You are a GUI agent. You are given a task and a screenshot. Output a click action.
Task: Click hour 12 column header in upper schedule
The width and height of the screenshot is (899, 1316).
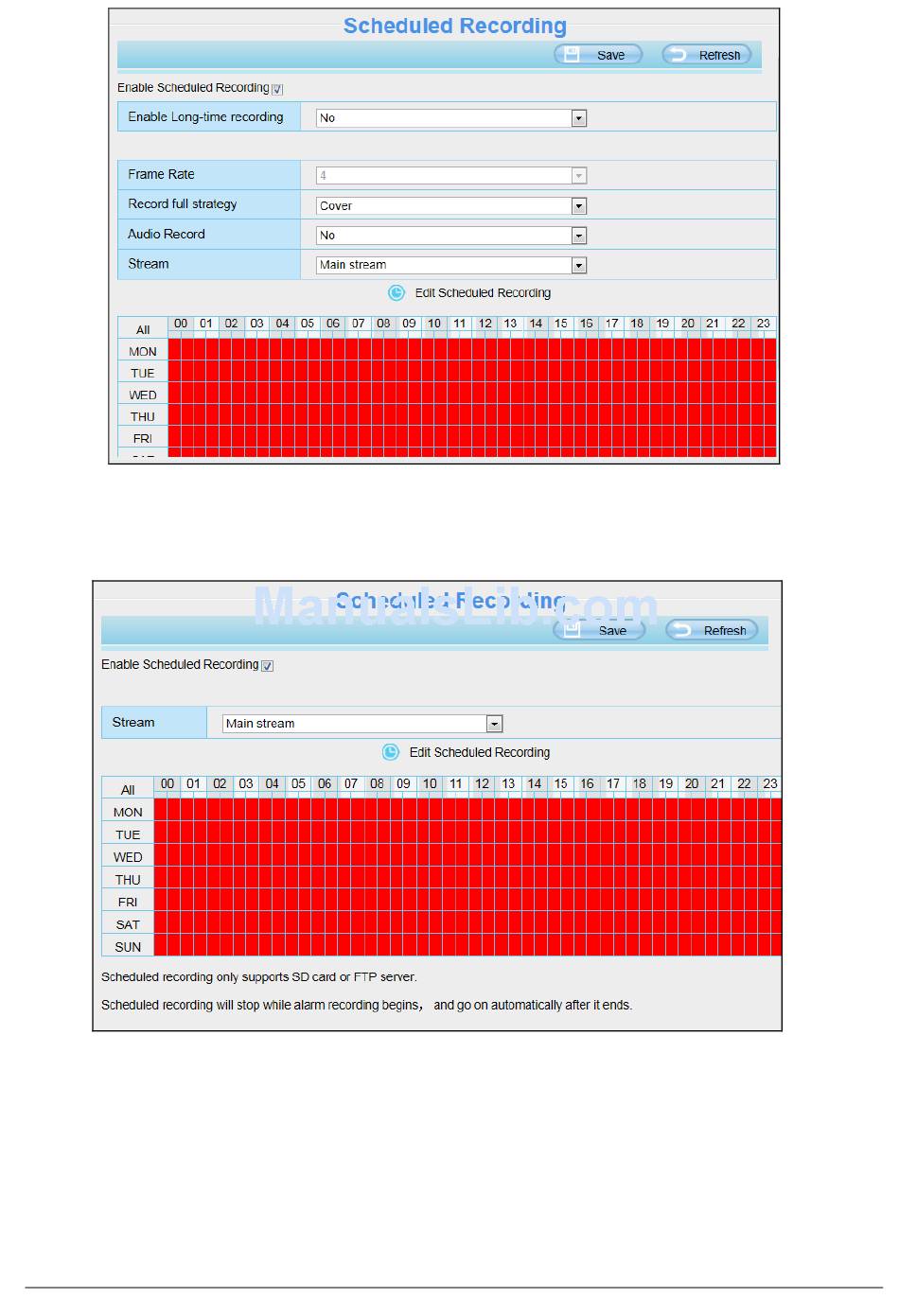click(x=485, y=324)
